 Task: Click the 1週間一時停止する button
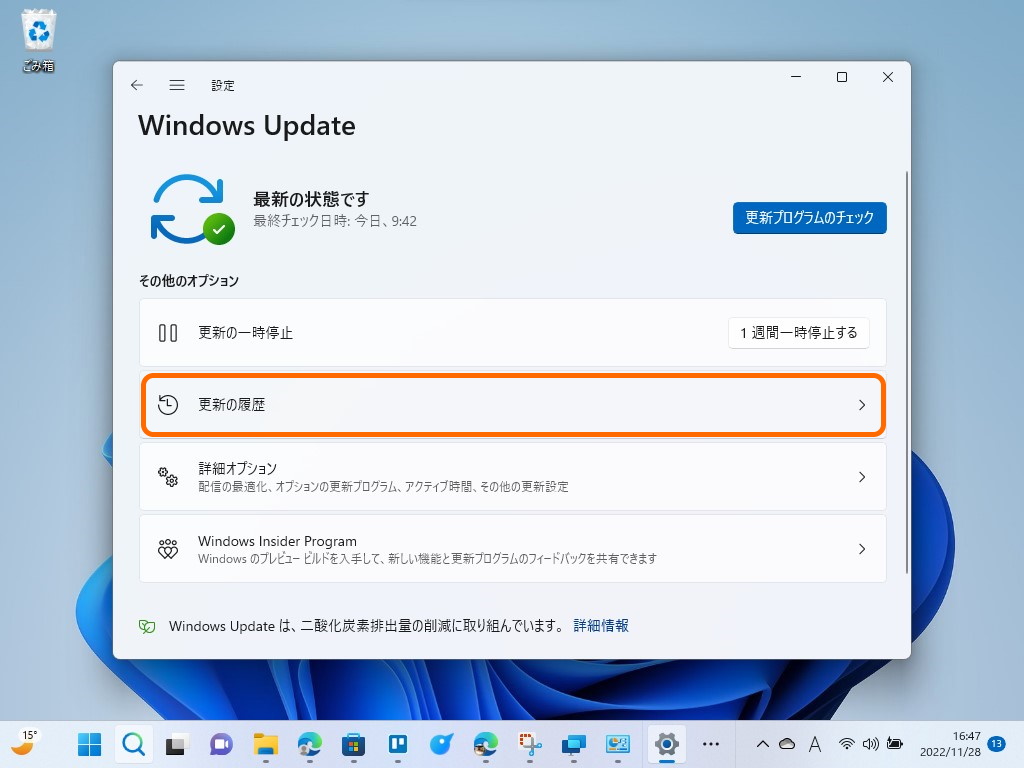798,332
